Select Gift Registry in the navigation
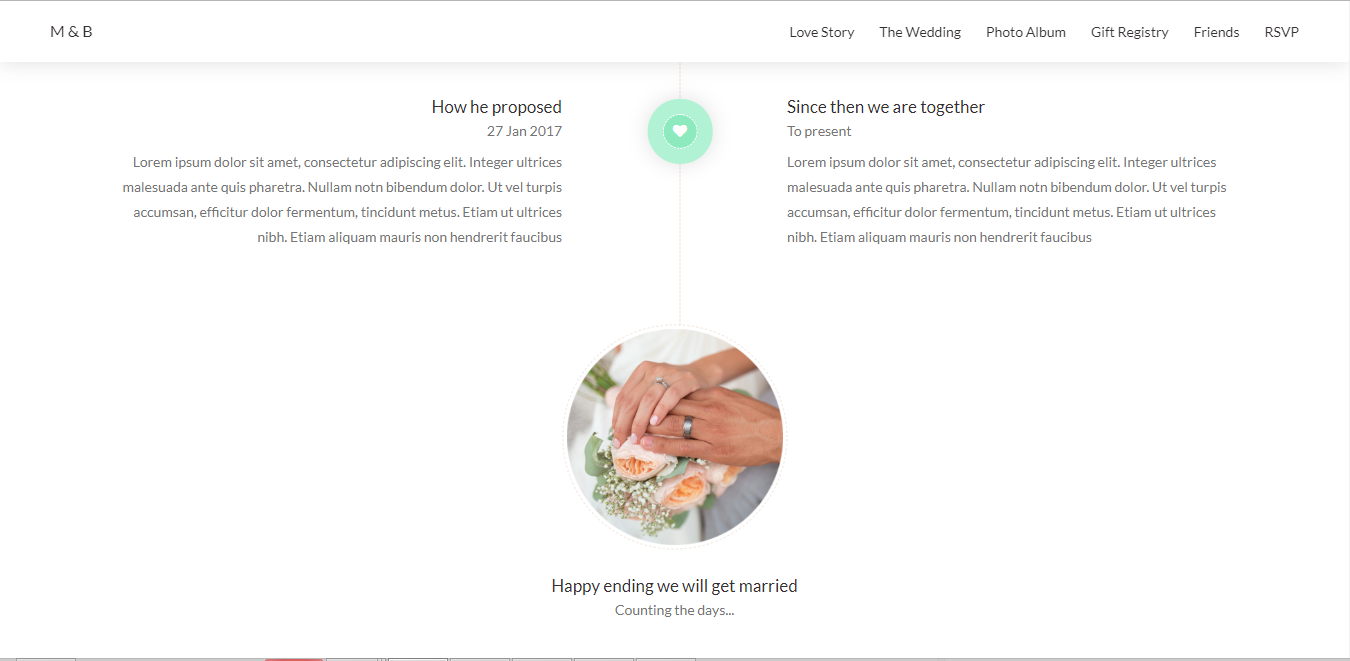The height and width of the screenshot is (661, 1350). click(1130, 32)
